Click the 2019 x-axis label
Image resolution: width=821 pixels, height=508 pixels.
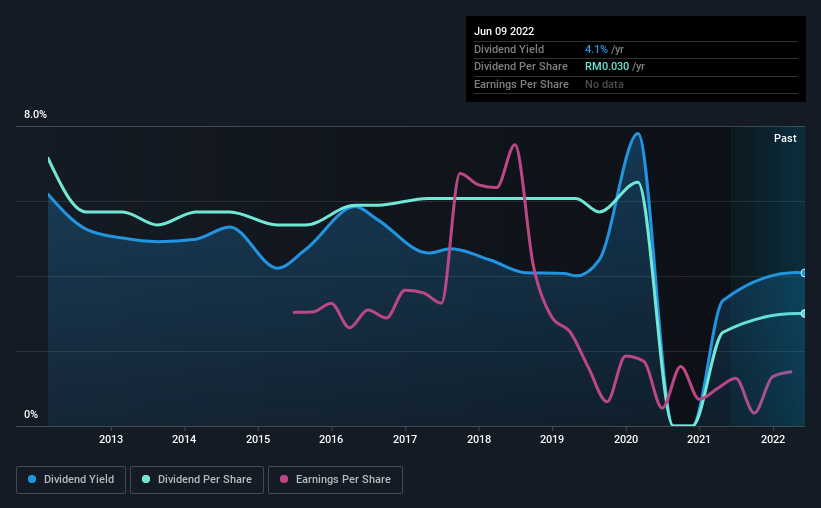[552, 439]
